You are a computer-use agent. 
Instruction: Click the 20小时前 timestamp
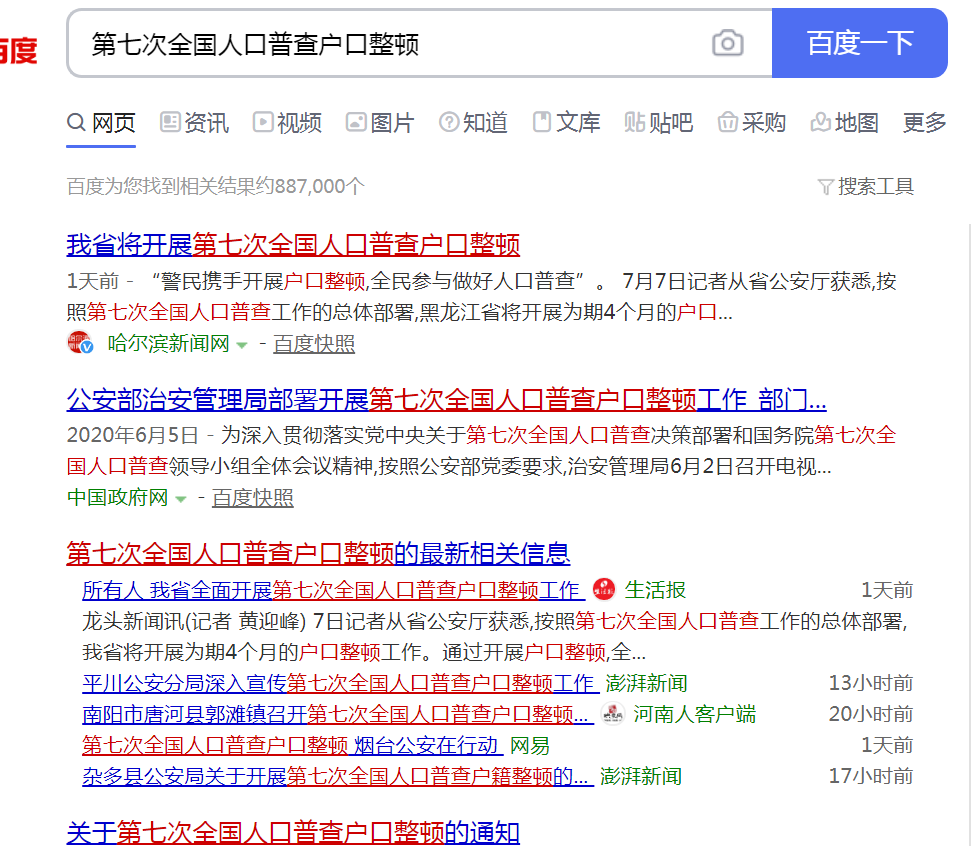tap(870, 714)
